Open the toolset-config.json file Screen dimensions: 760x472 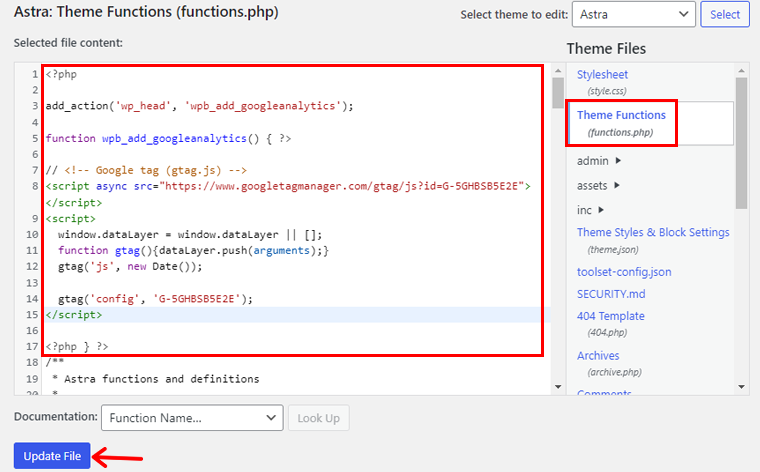pos(624,272)
